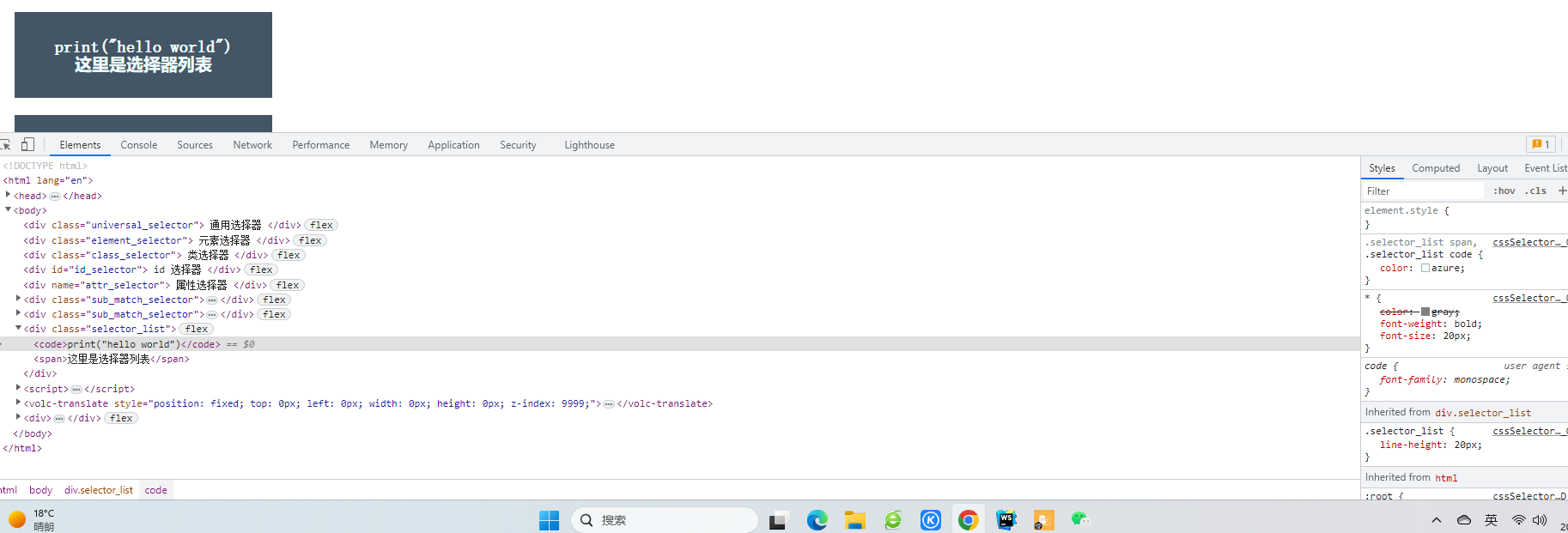Viewport: 1568px width, 533px height.
Task: Open the cloud sync tray icon
Action: [x=1464, y=520]
